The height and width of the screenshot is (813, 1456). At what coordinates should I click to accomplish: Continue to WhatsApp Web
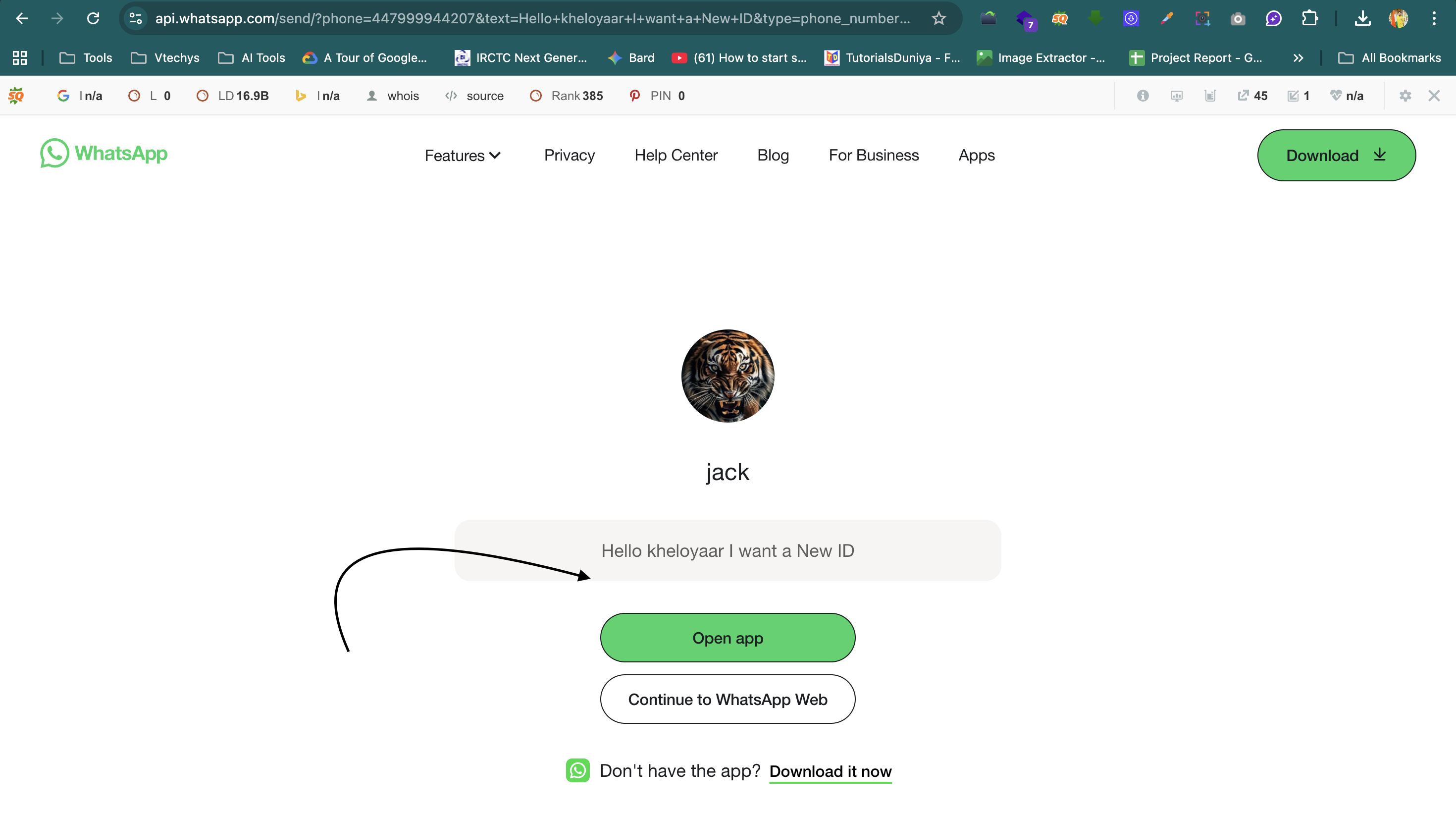coord(728,699)
